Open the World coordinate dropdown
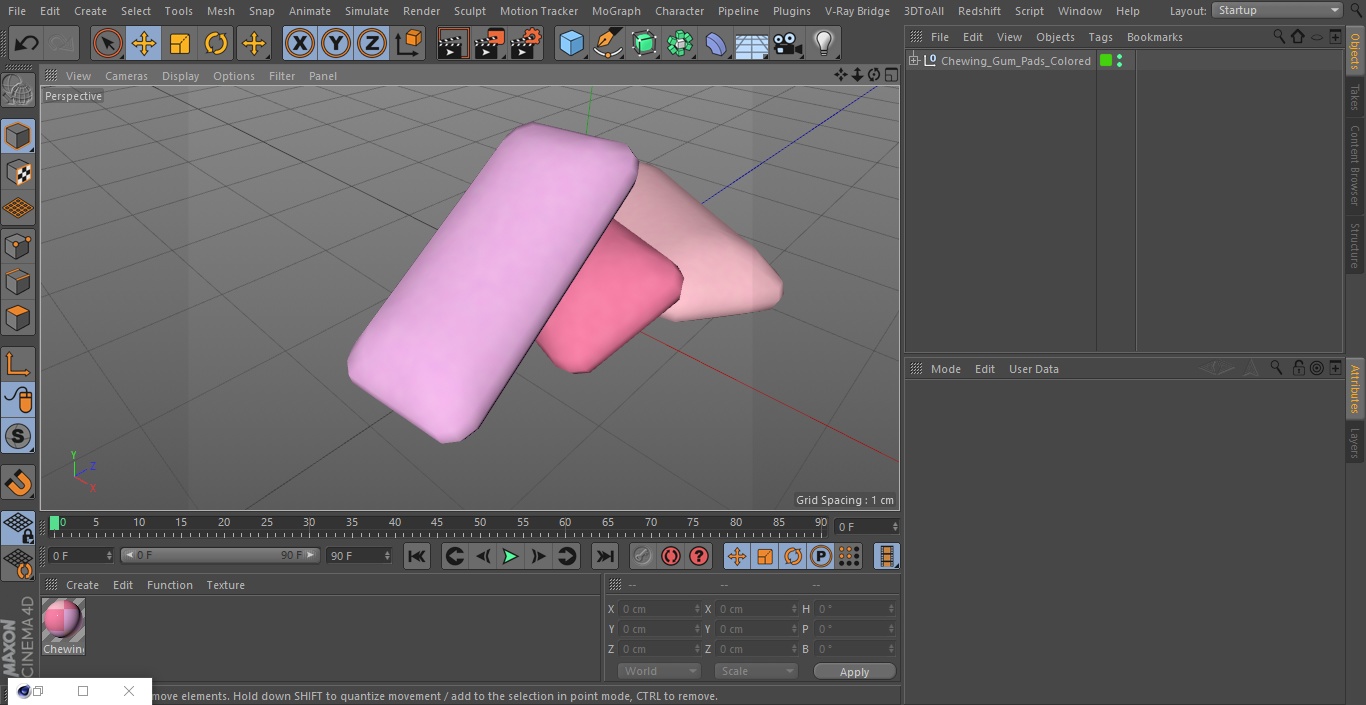 (x=659, y=671)
